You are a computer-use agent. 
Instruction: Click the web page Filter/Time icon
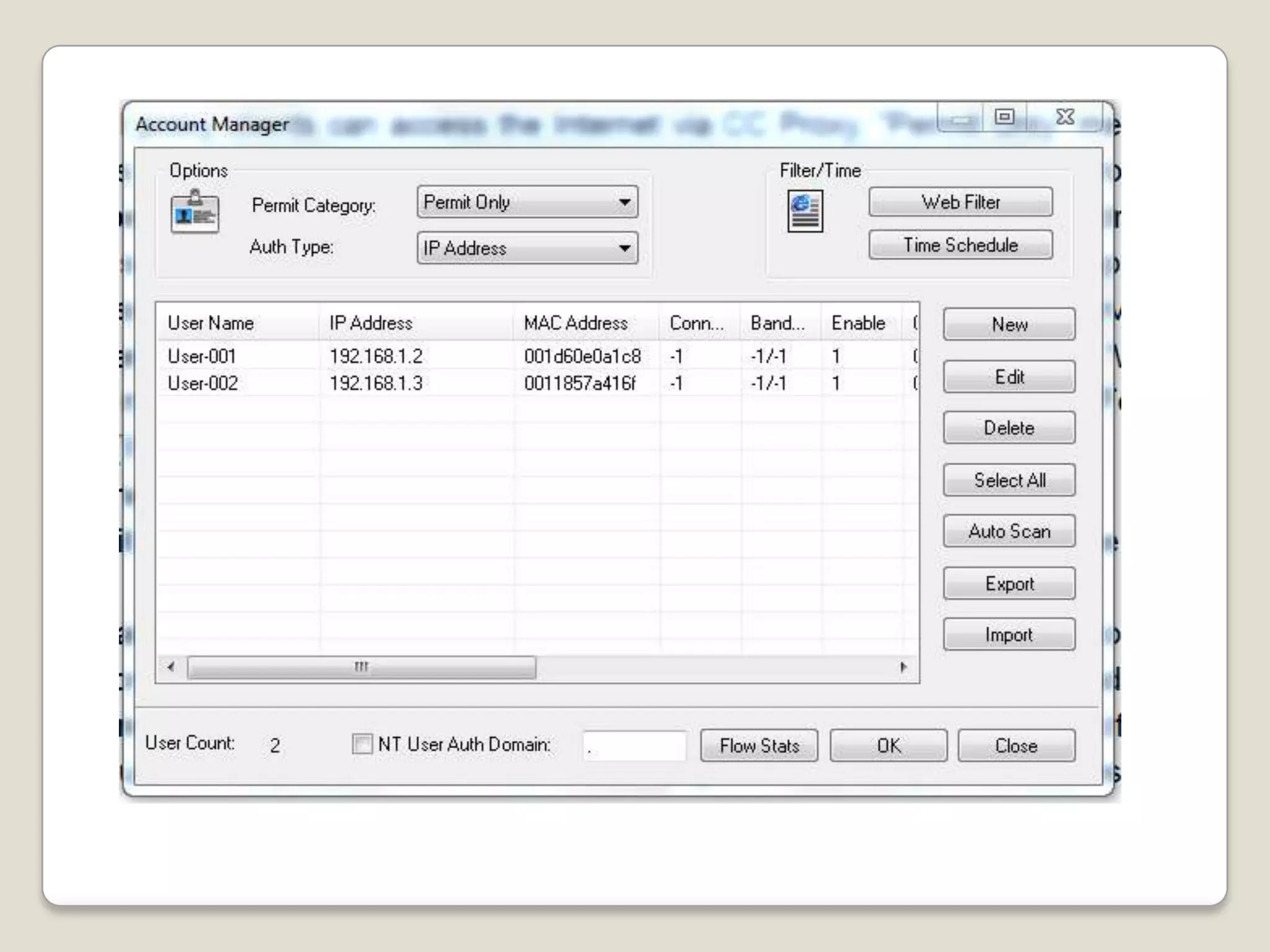tap(805, 211)
